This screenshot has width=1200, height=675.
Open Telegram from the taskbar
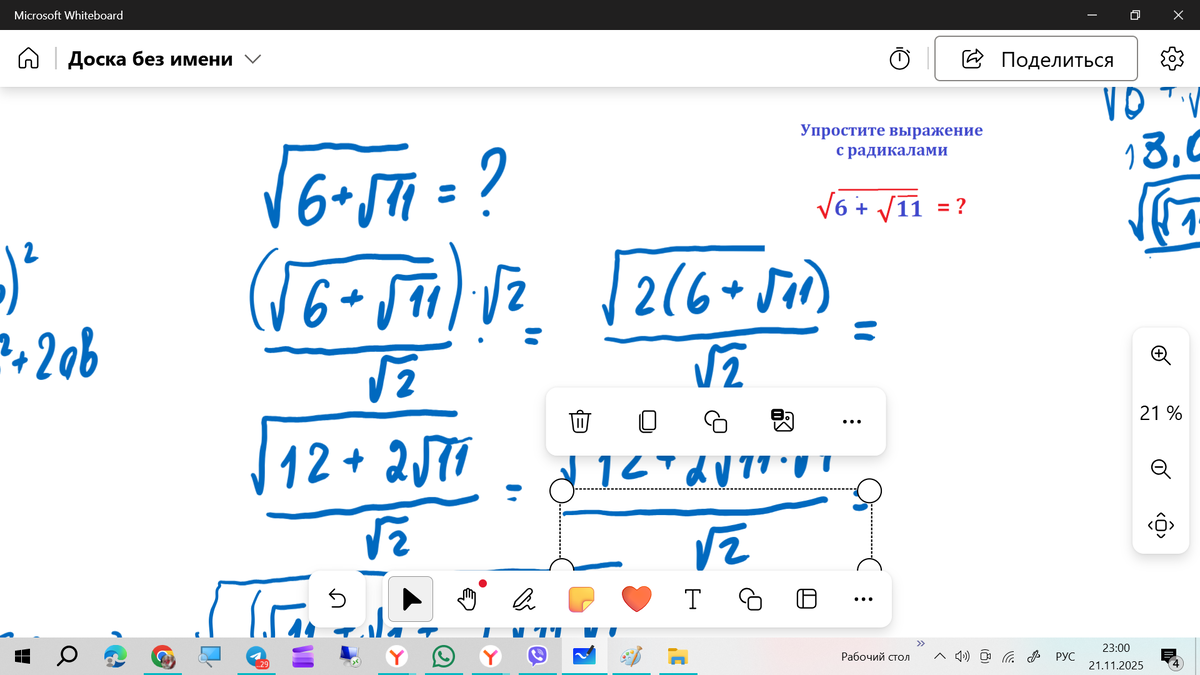click(258, 656)
